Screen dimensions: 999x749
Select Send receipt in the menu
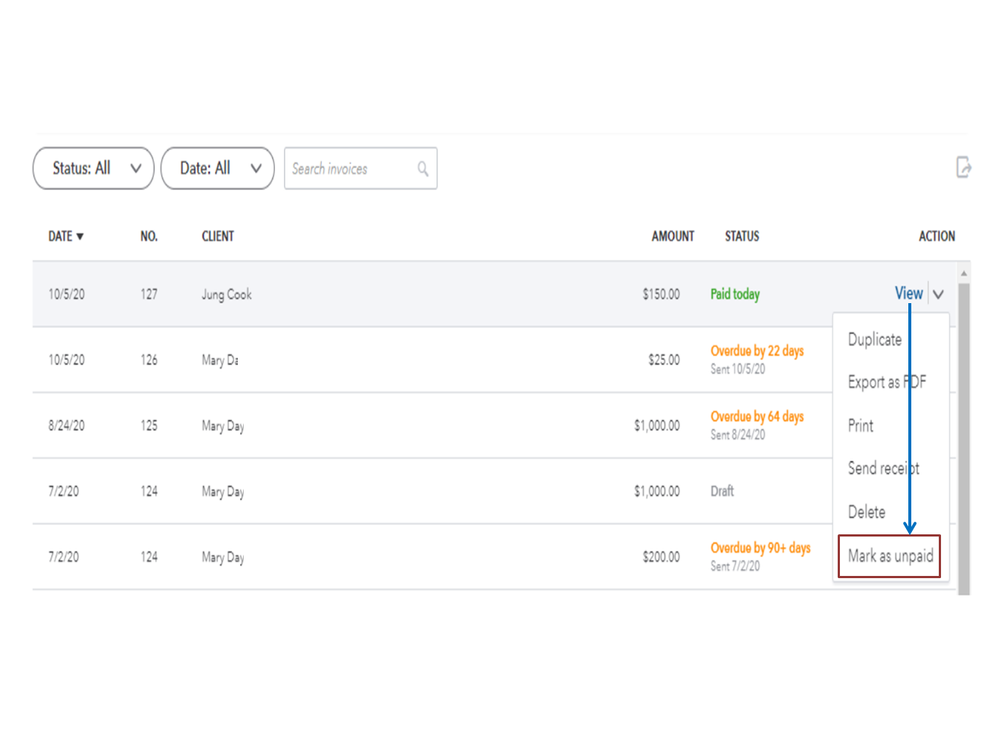[884, 468]
